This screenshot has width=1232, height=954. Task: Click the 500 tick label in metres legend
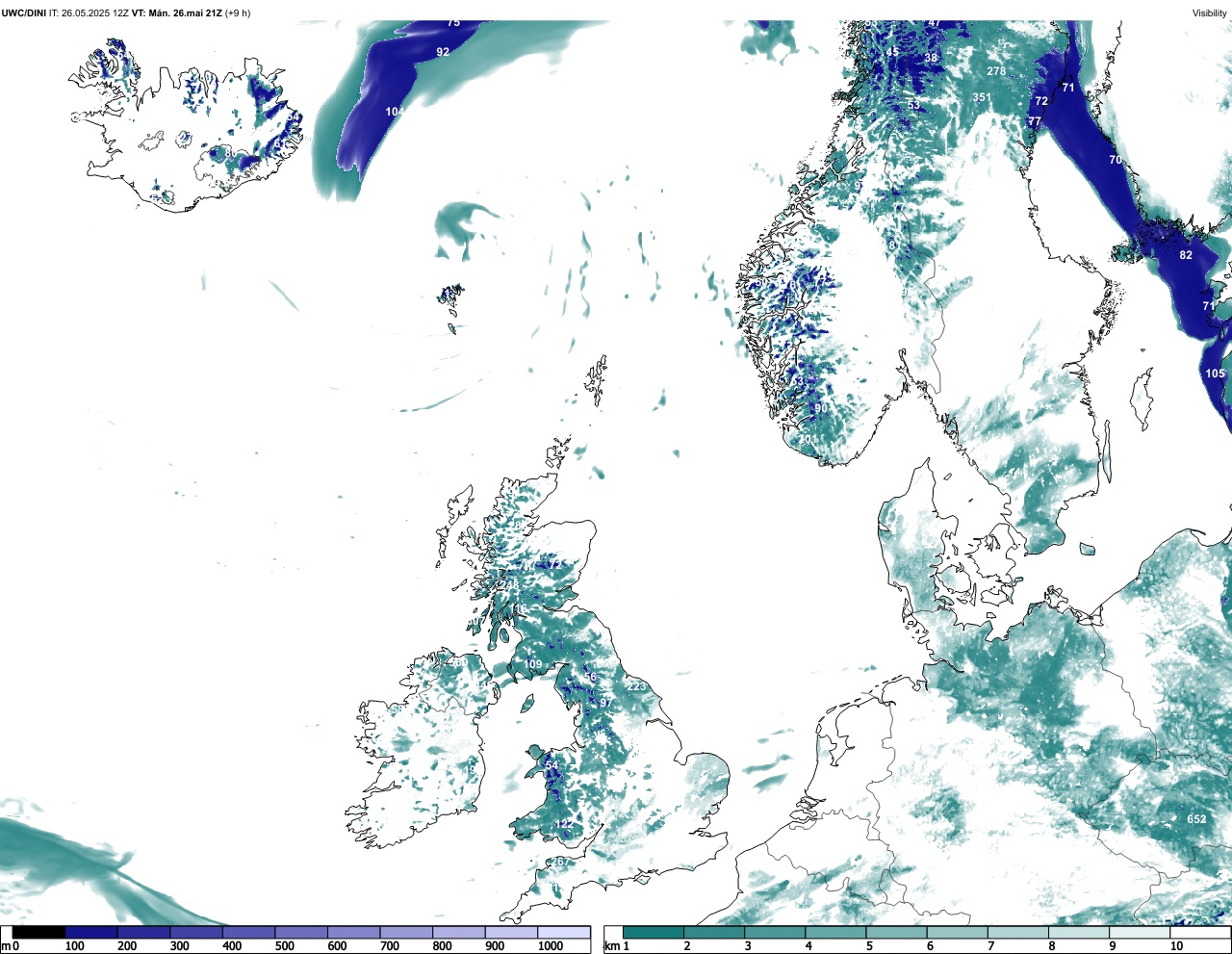tap(284, 946)
